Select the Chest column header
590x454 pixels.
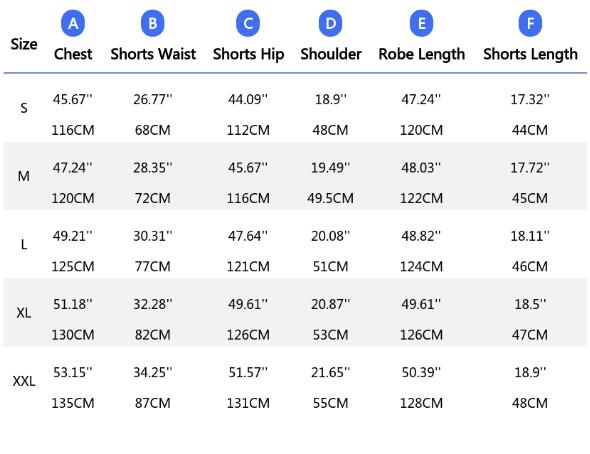click(x=73, y=54)
